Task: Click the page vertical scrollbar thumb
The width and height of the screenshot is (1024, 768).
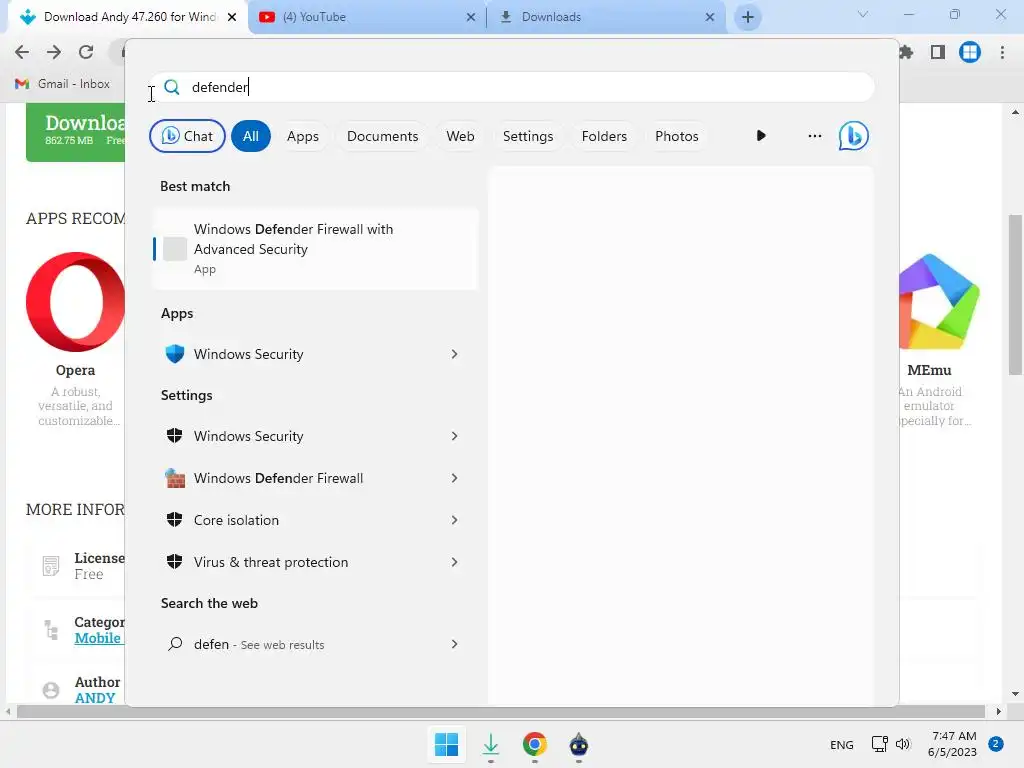Action: tap(1015, 294)
